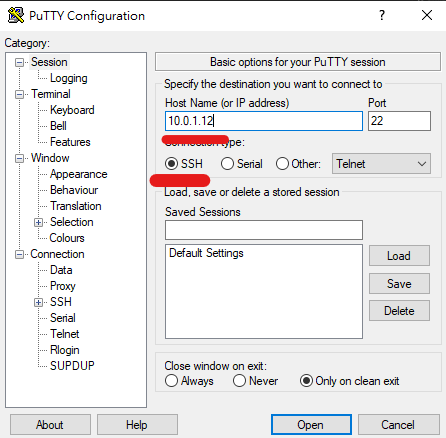This screenshot has width=446, height=438.
Task: Click the question mark help icon
Action: click(x=382, y=15)
